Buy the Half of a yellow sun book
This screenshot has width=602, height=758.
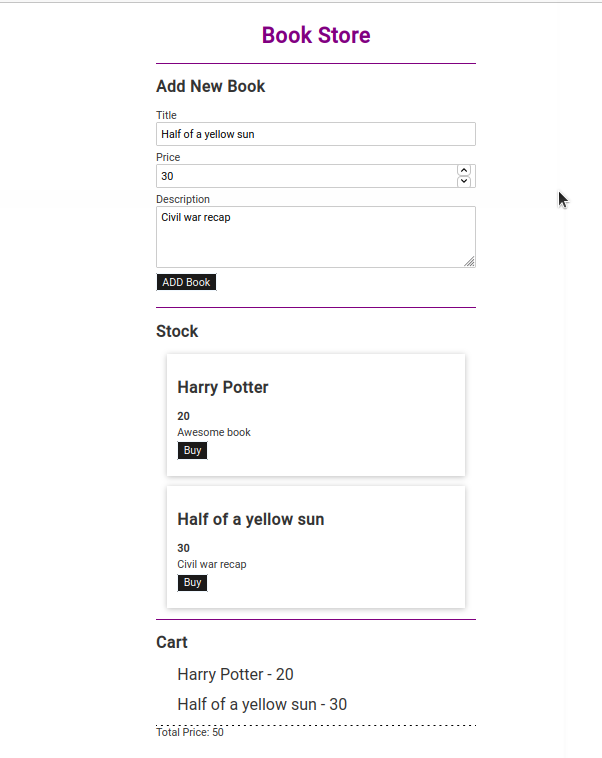coord(192,582)
